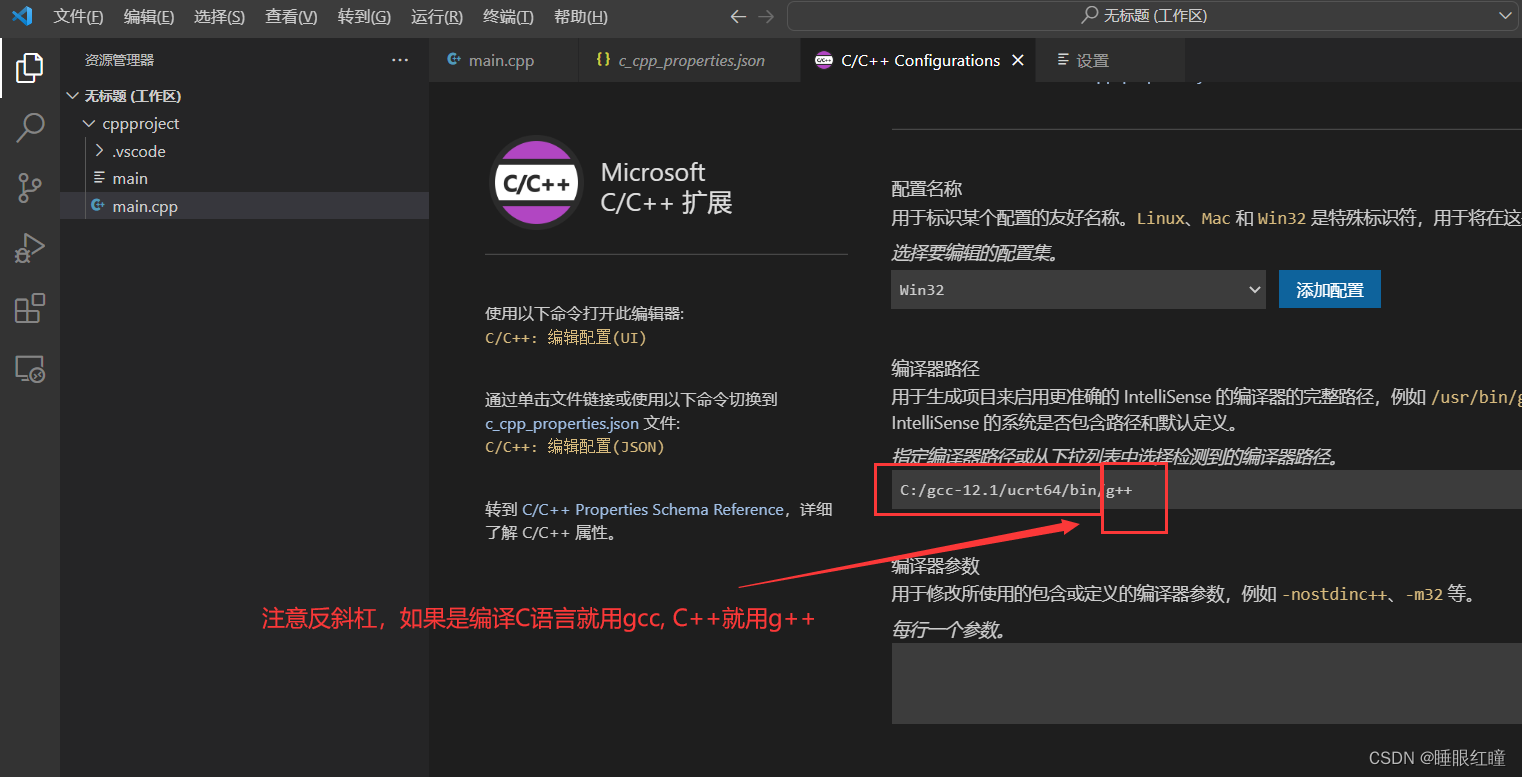The image size is (1522, 777).
Task: Open the 帮助(H) menu
Action: (x=580, y=17)
